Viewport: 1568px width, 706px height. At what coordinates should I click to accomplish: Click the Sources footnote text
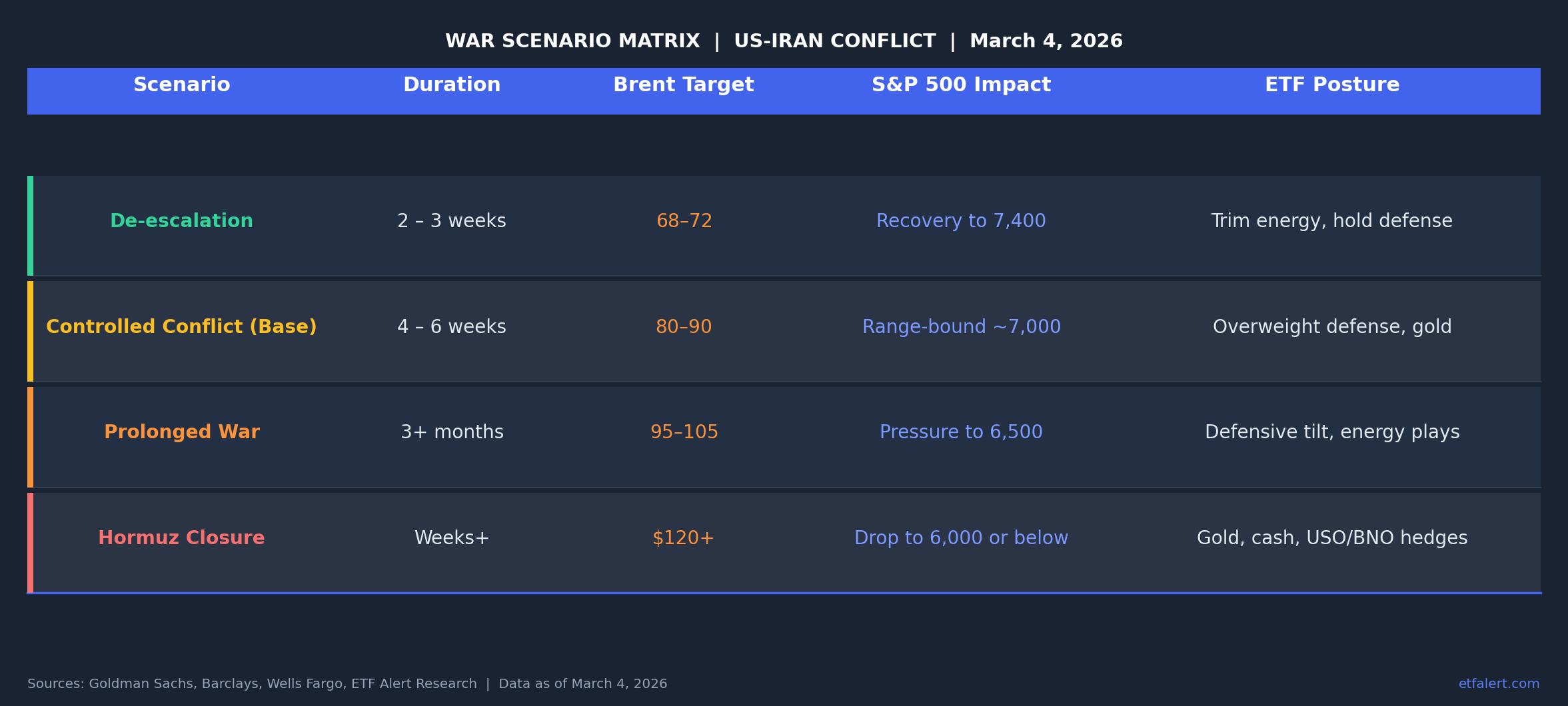coord(347,684)
